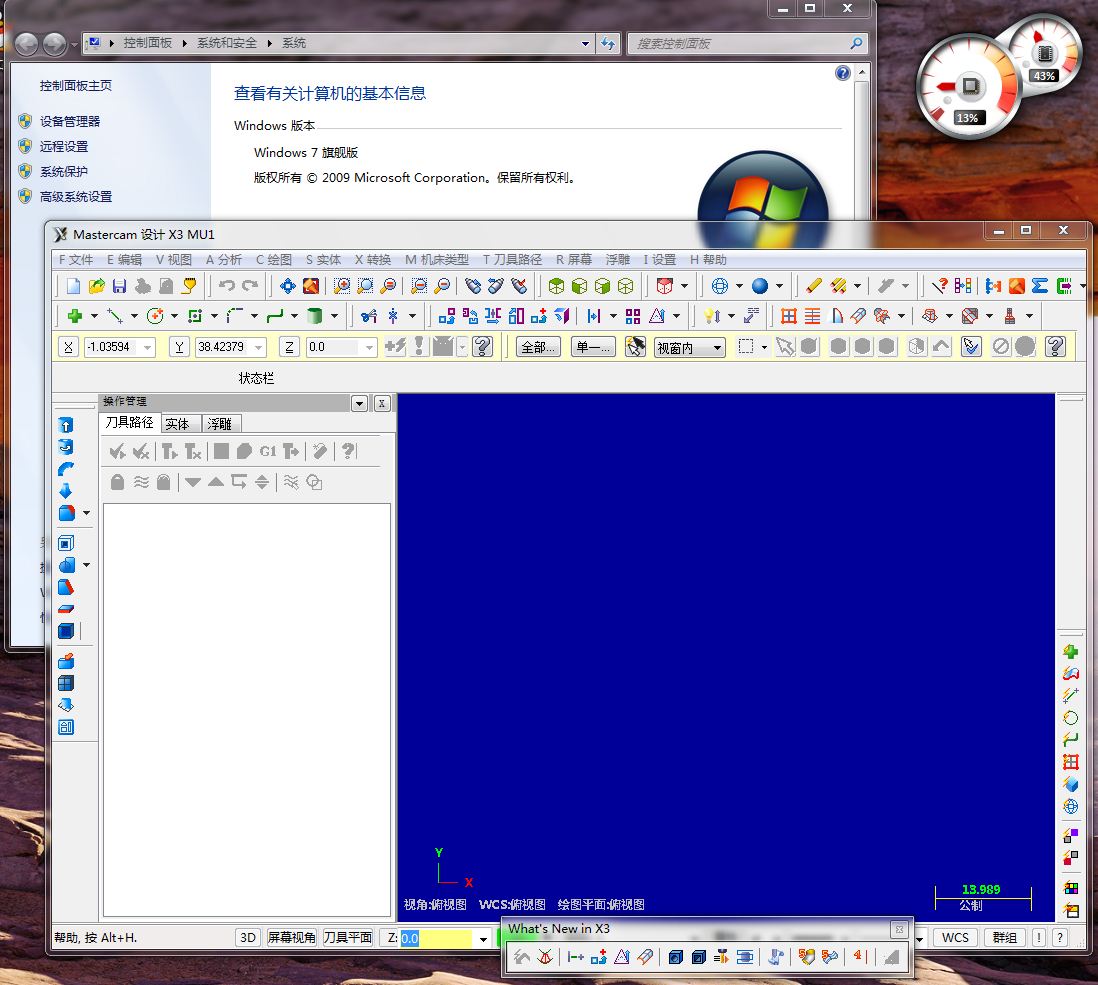Click the Fit to screen blue arrows icon

288,286
